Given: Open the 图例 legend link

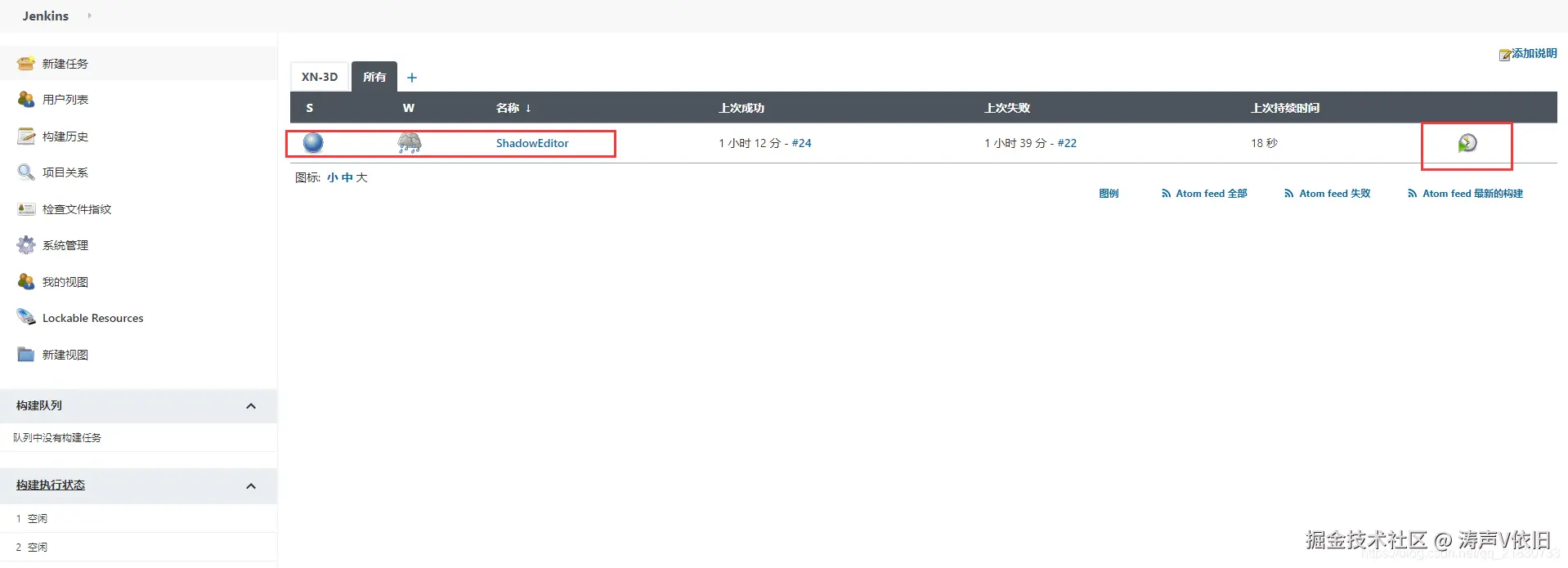Looking at the screenshot, I should click(1109, 194).
